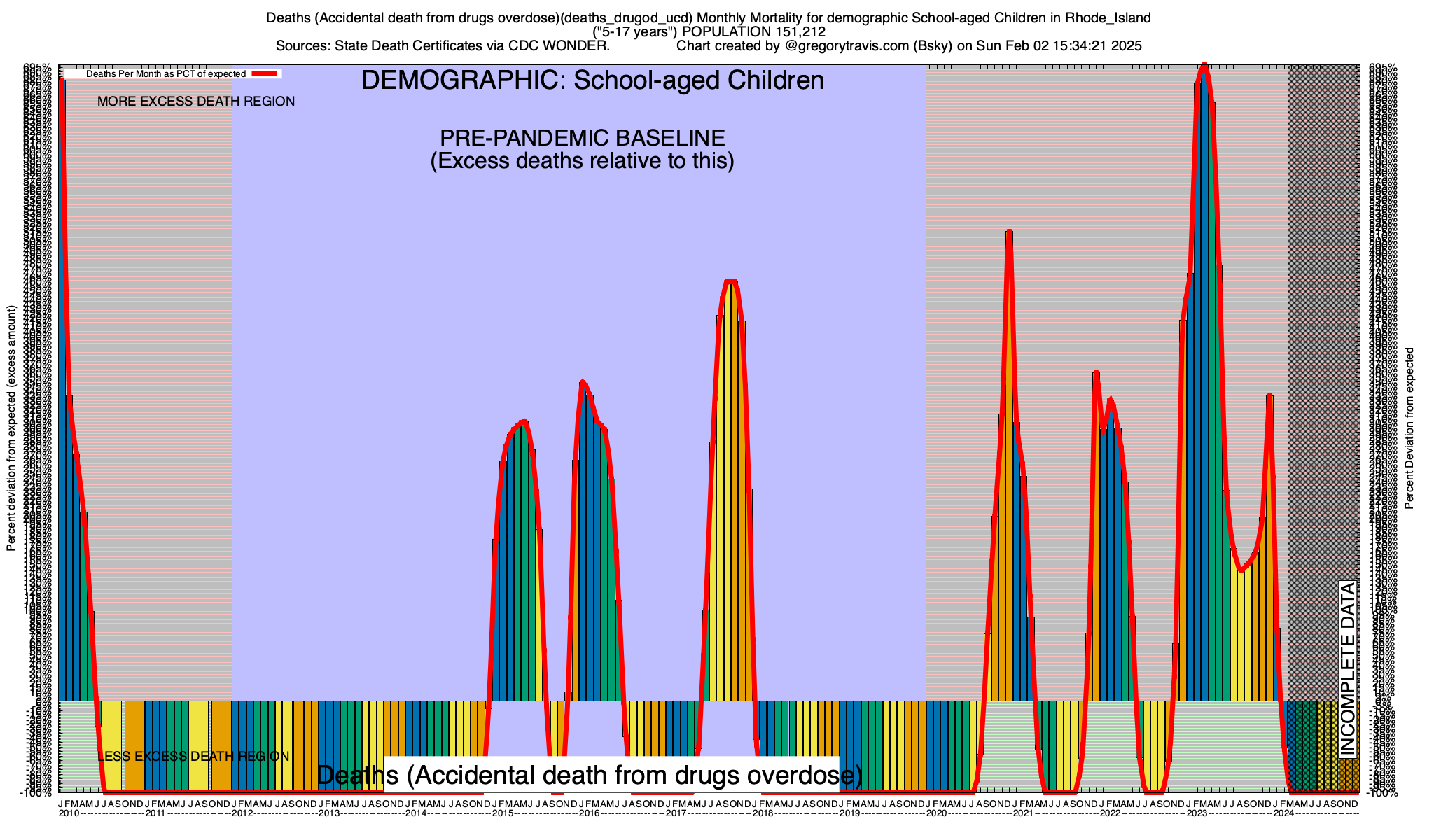Screen dimensions: 1434x840
Task: Click the right 'Percent Deviation from expected' axis title
Action: [1409, 428]
